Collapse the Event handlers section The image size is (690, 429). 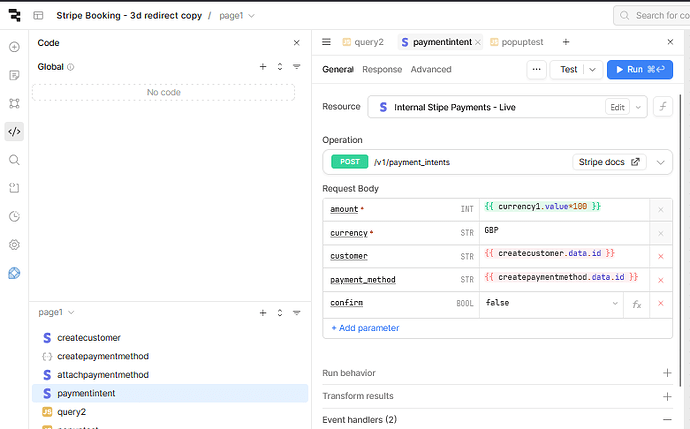[667, 420]
